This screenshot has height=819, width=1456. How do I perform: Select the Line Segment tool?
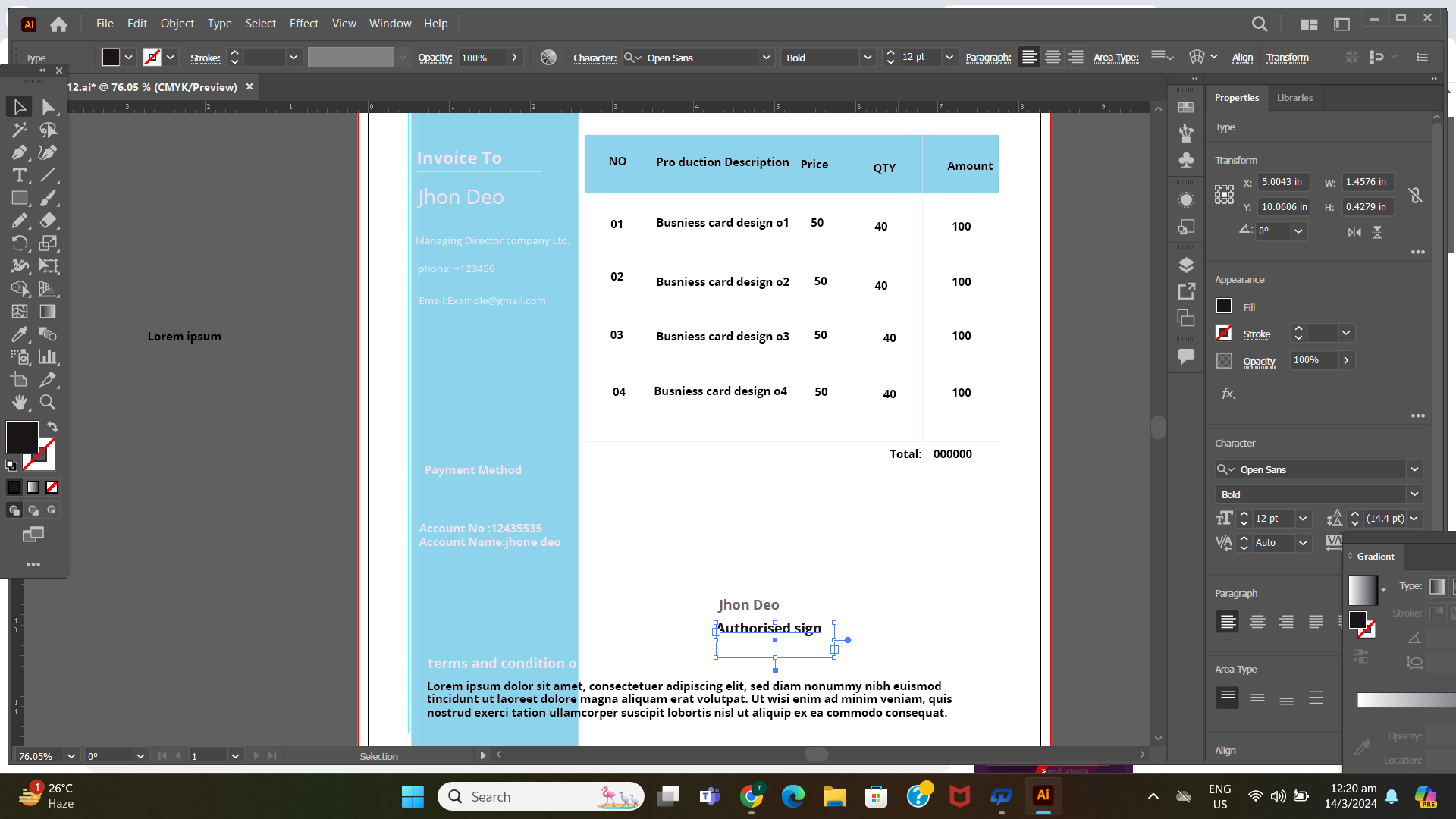tap(49, 175)
